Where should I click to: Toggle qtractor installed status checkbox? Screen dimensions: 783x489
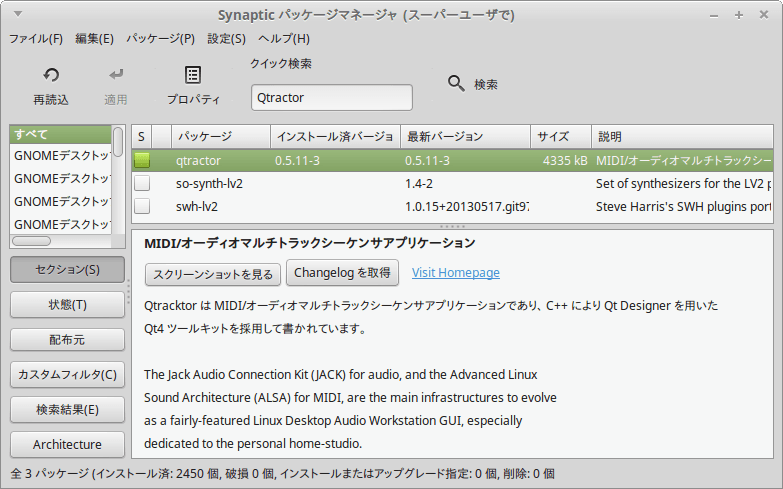point(142,160)
